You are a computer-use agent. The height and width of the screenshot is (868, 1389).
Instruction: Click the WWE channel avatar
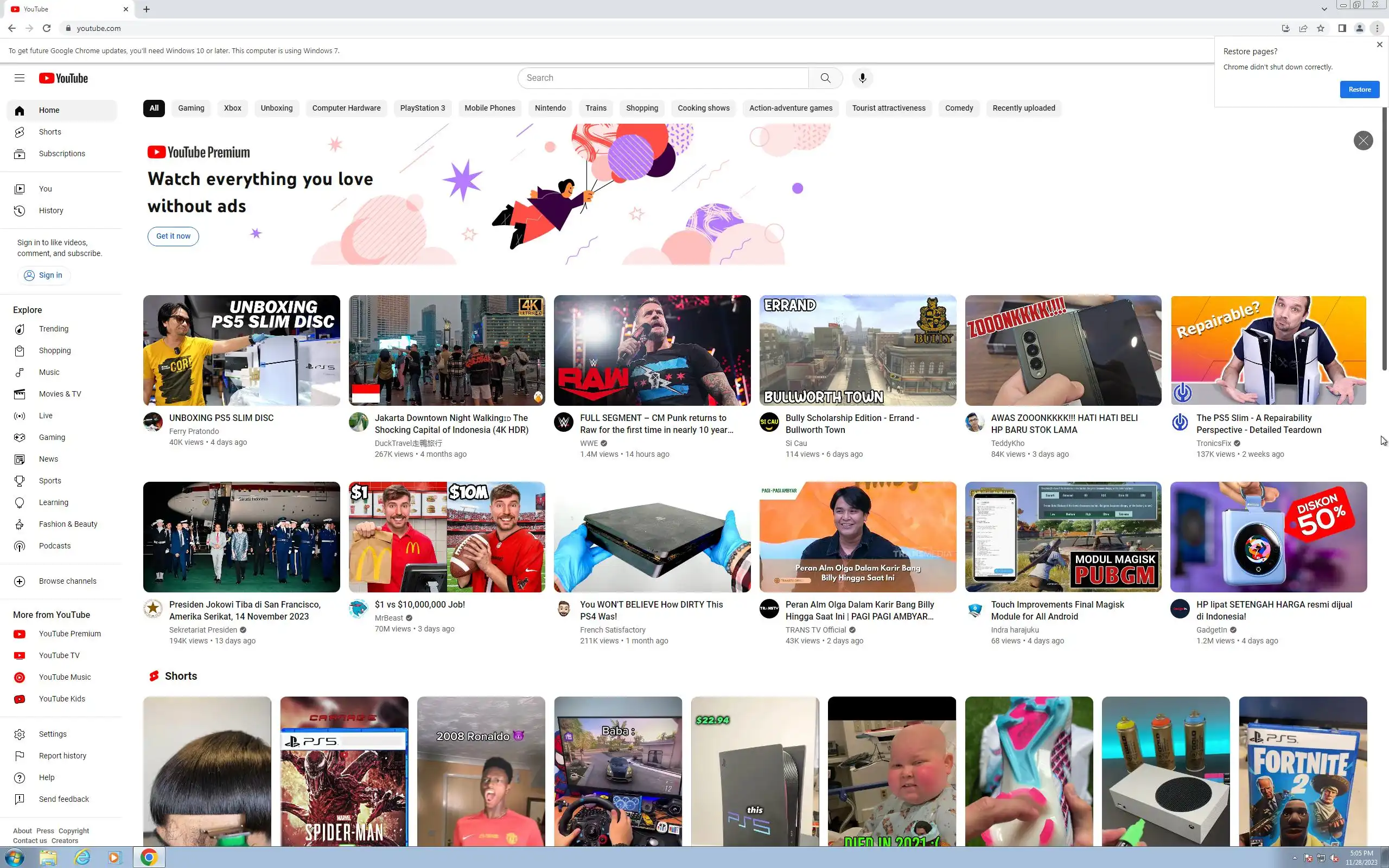pos(564,423)
